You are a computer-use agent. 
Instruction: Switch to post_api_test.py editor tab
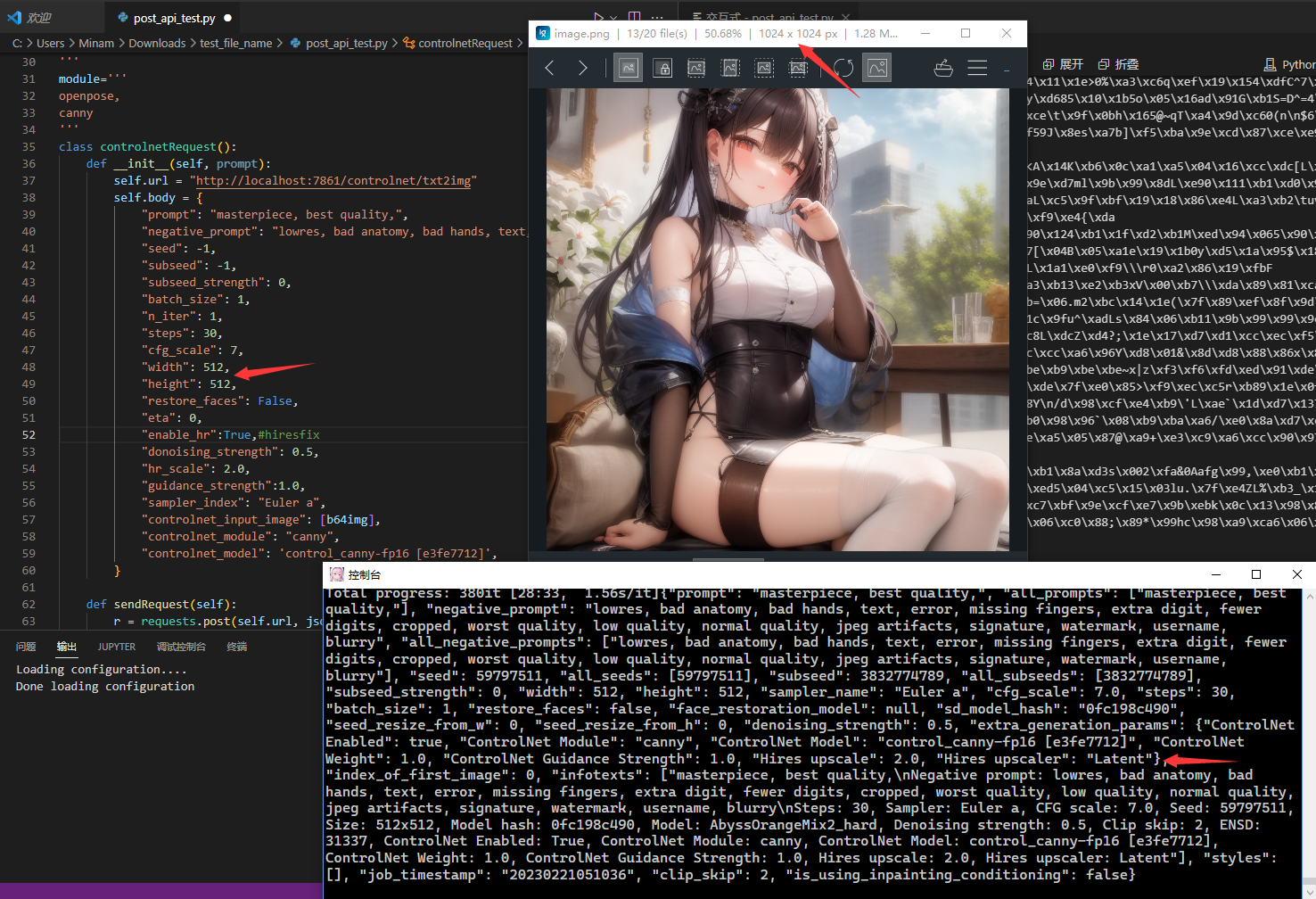(174, 18)
